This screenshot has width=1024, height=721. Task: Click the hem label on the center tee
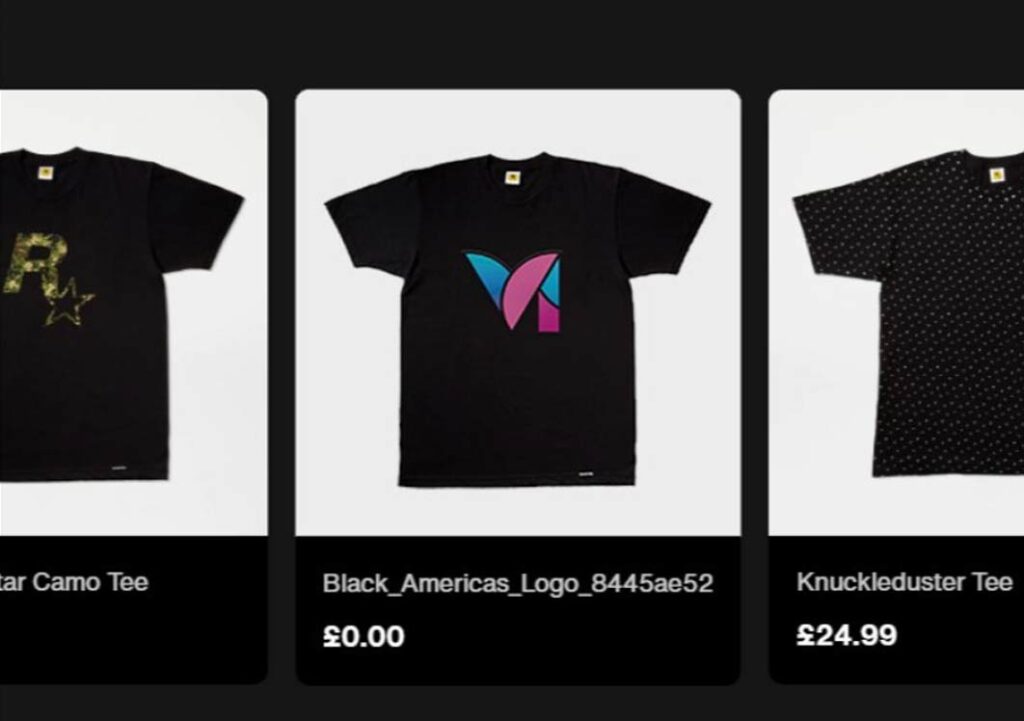[586, 474]
